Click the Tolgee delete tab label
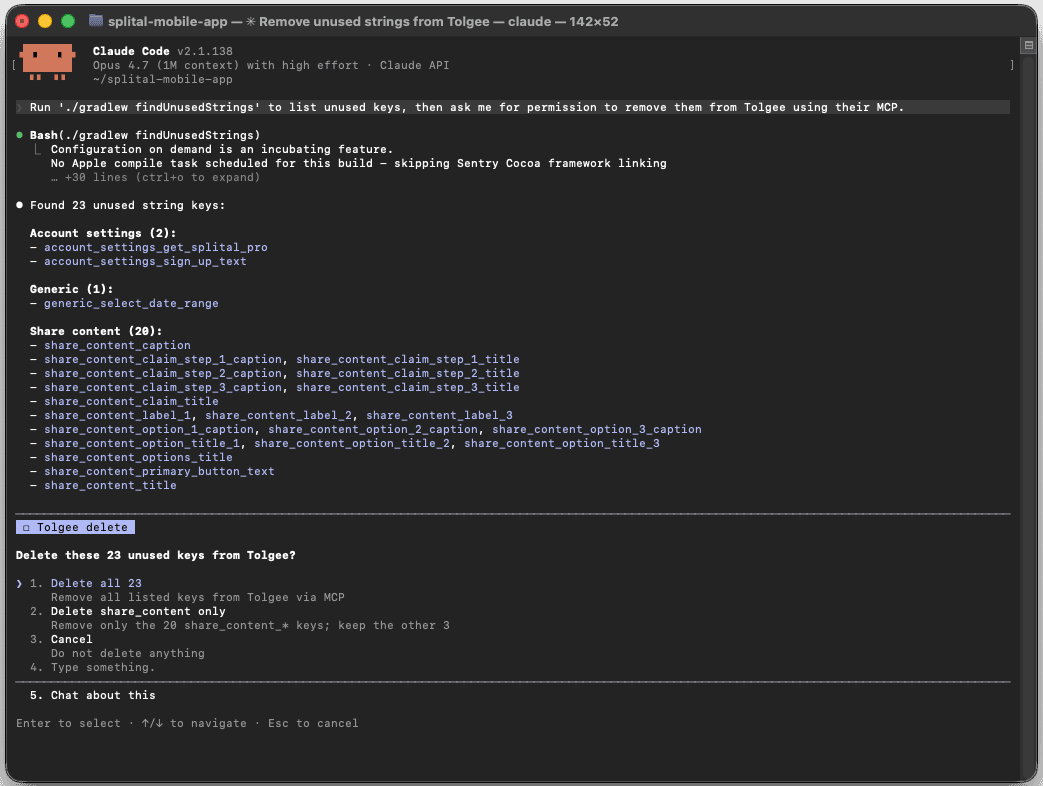 pyautogui.click(x=75, y=527)
